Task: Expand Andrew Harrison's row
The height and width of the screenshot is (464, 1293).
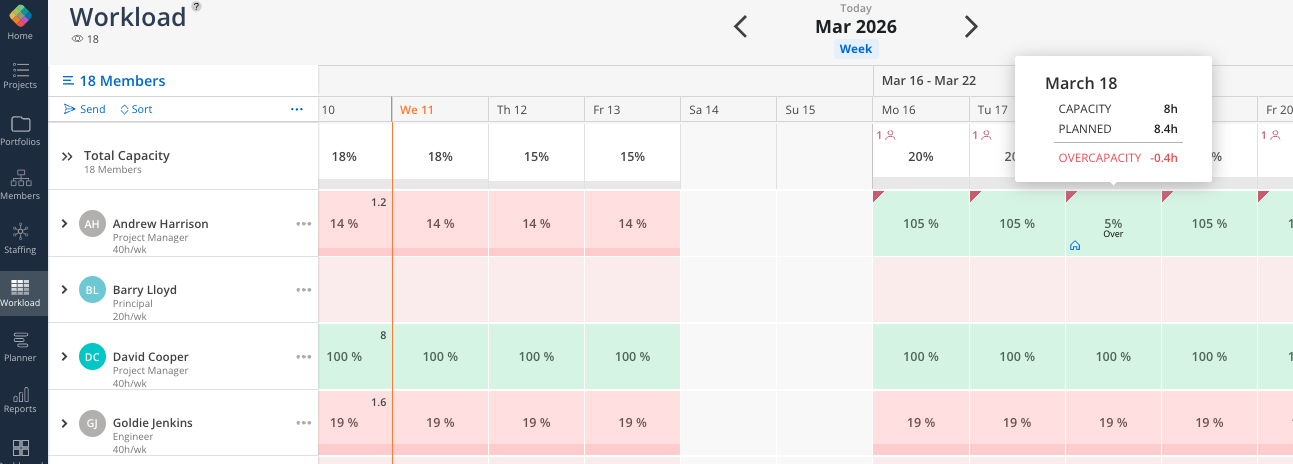Action: [65, 223]
